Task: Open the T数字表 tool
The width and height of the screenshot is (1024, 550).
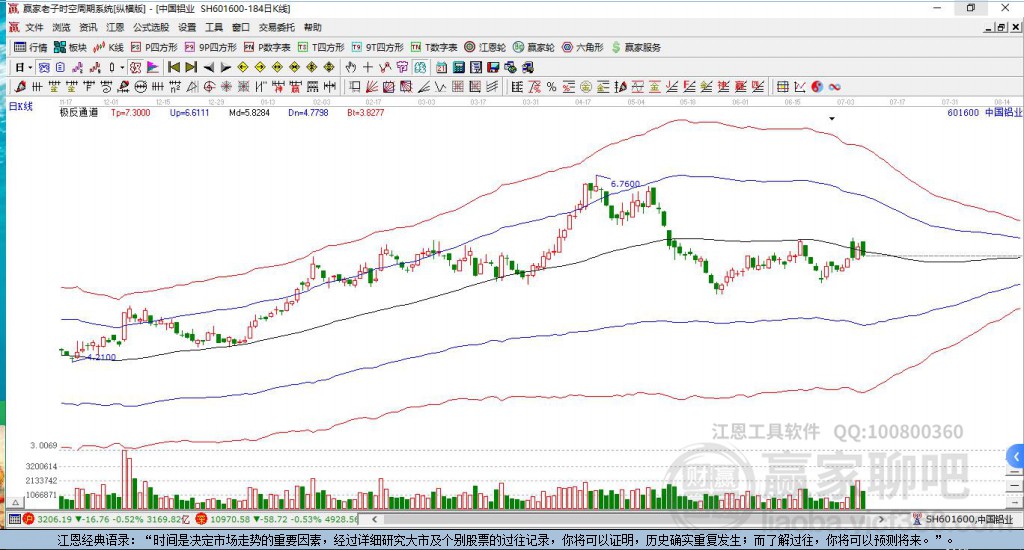Action: tap(434, 48)
